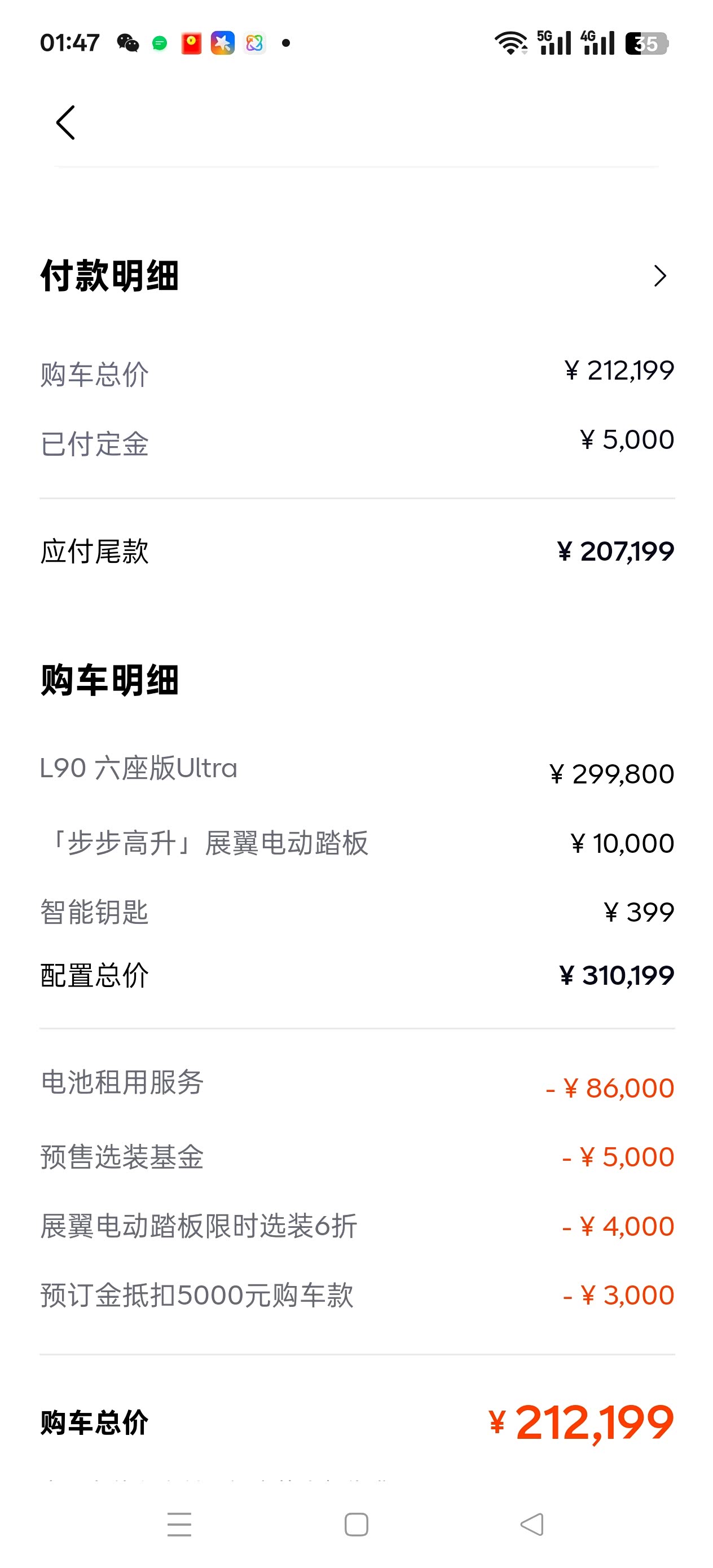
Task: Tap the Wi-Fi status icon
Action: [510, 43]
